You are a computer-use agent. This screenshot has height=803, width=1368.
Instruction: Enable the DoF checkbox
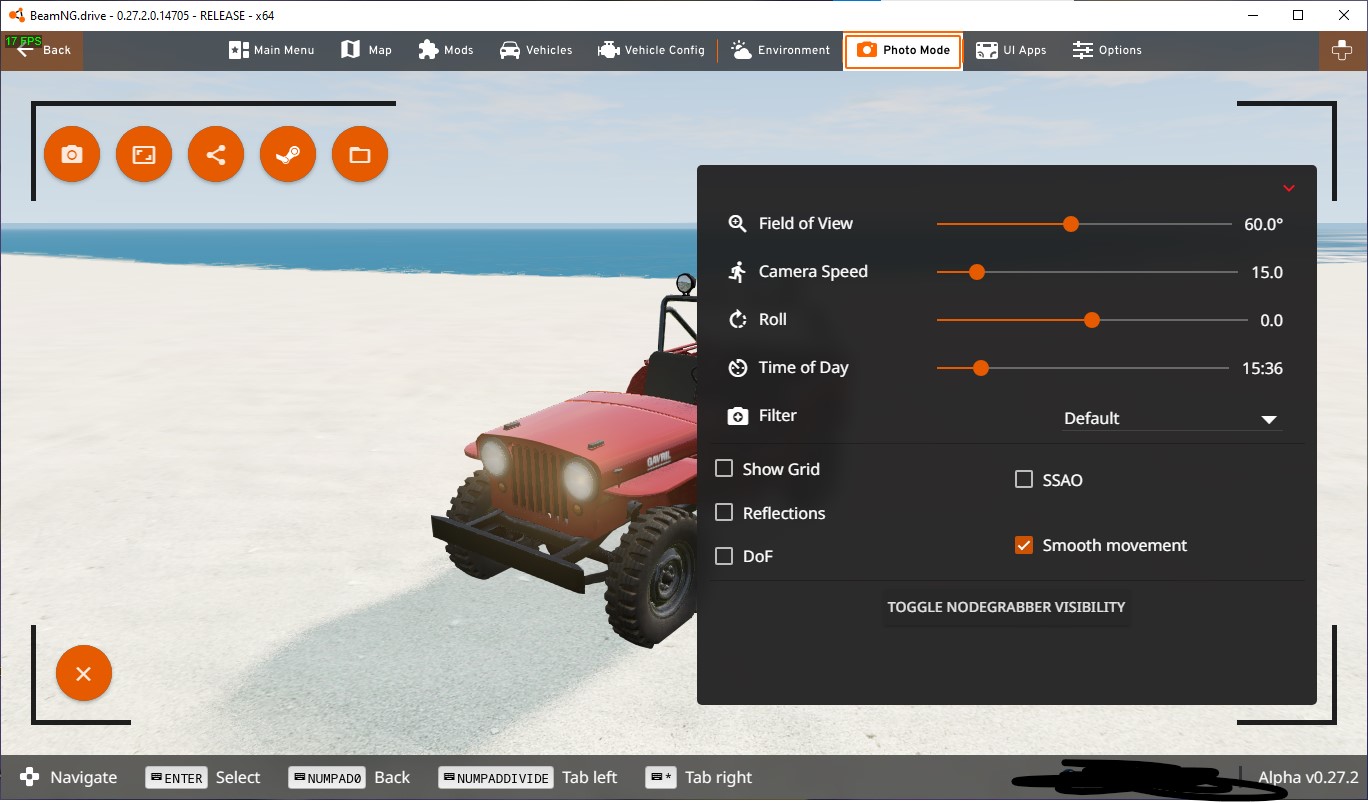pyautogui.click(x=724, y=556)
